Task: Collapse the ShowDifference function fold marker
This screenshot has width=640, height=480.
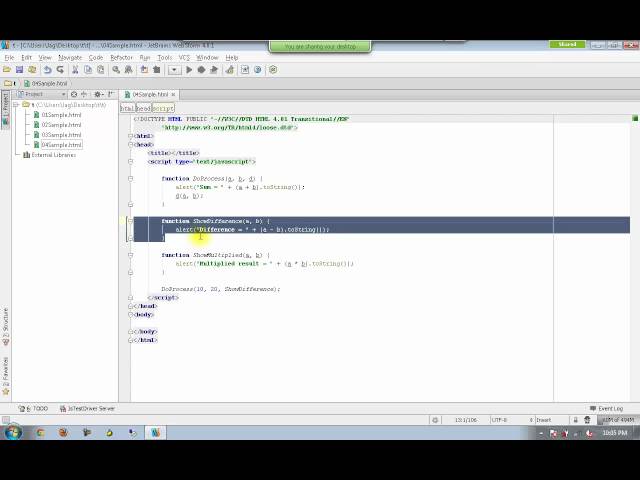Action: click(131, 221)
